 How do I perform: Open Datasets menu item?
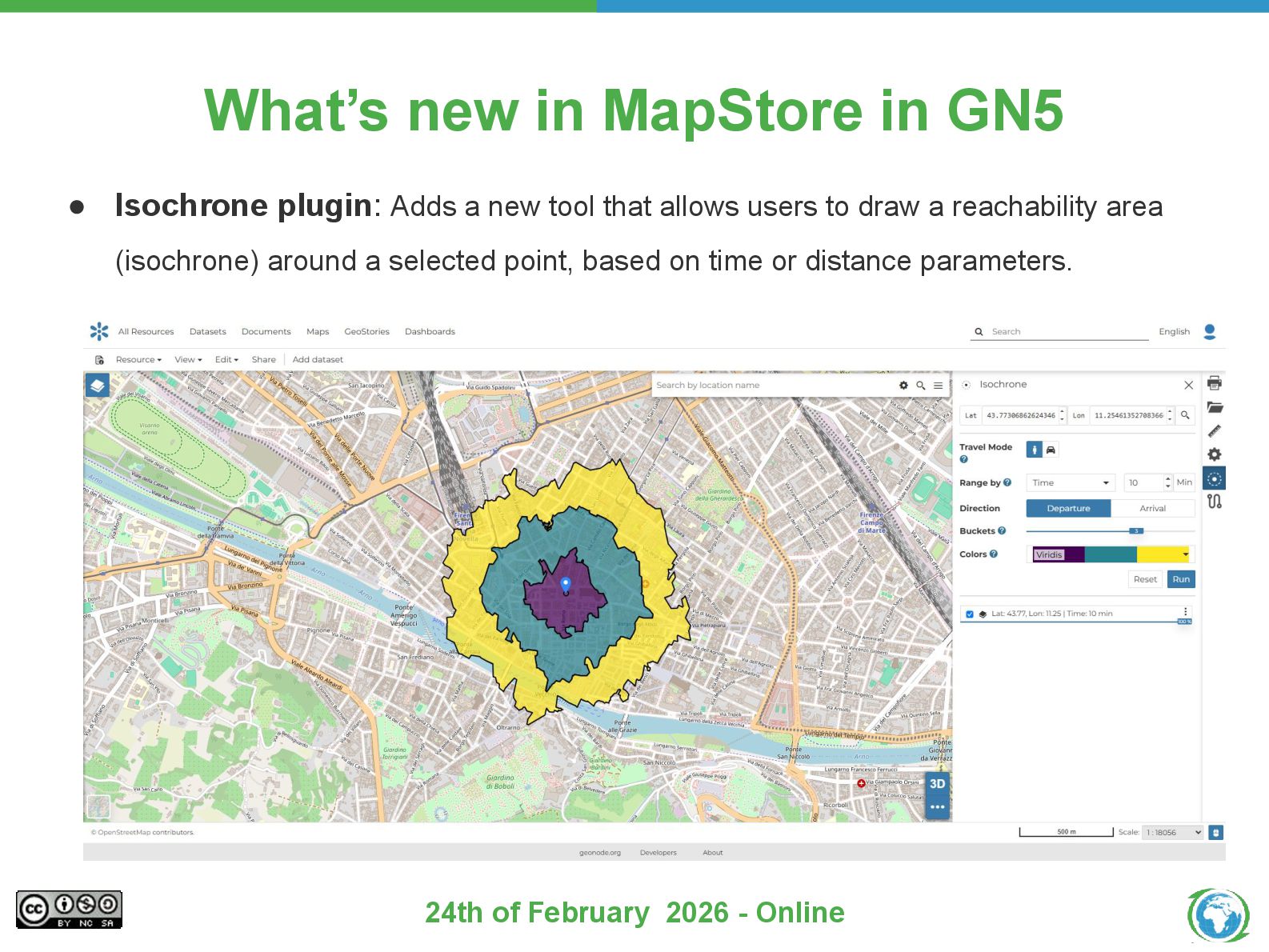coord(207,332)
